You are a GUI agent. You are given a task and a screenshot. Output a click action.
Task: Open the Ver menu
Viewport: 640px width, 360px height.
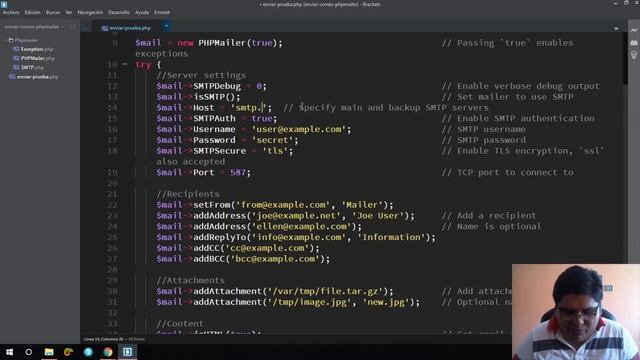click(x=69, y=12)
